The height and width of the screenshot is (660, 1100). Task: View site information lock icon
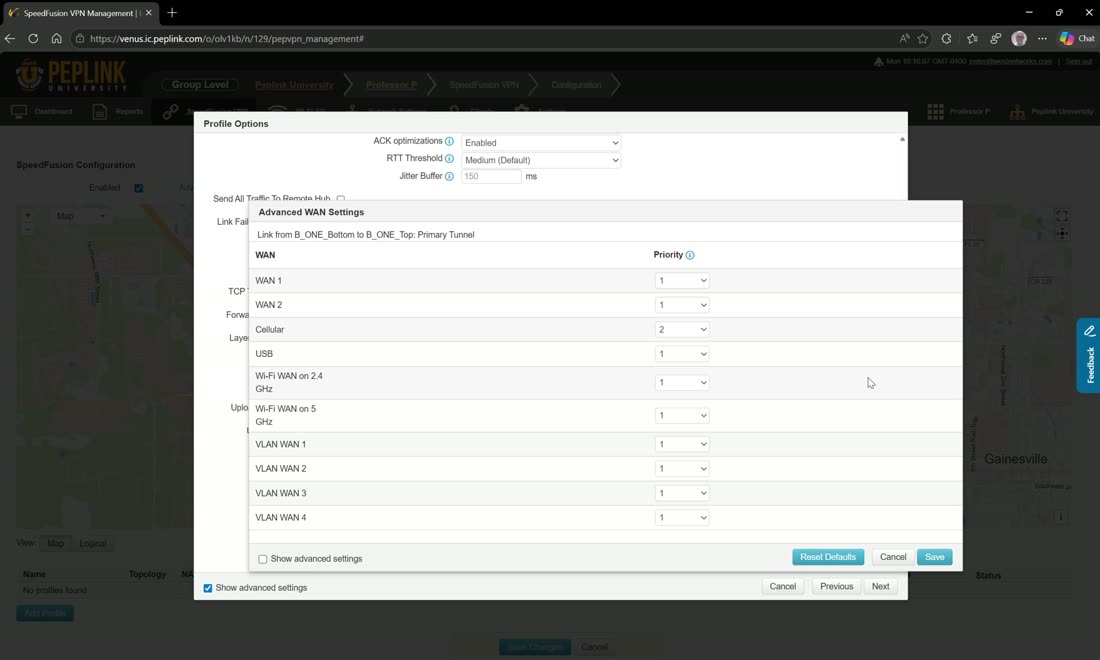pos(79,39)
